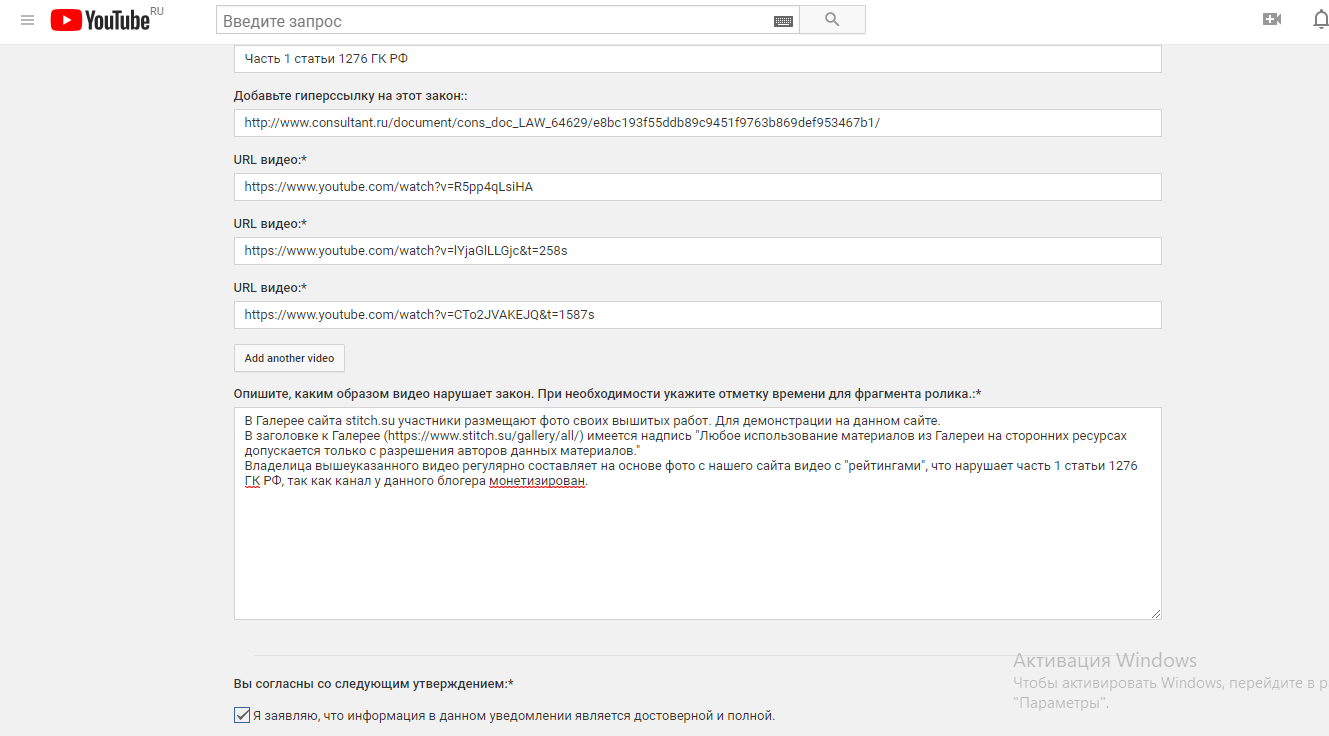Click the underlined word 'монетизирован'
1329x736 pixels.
[537, 481]
